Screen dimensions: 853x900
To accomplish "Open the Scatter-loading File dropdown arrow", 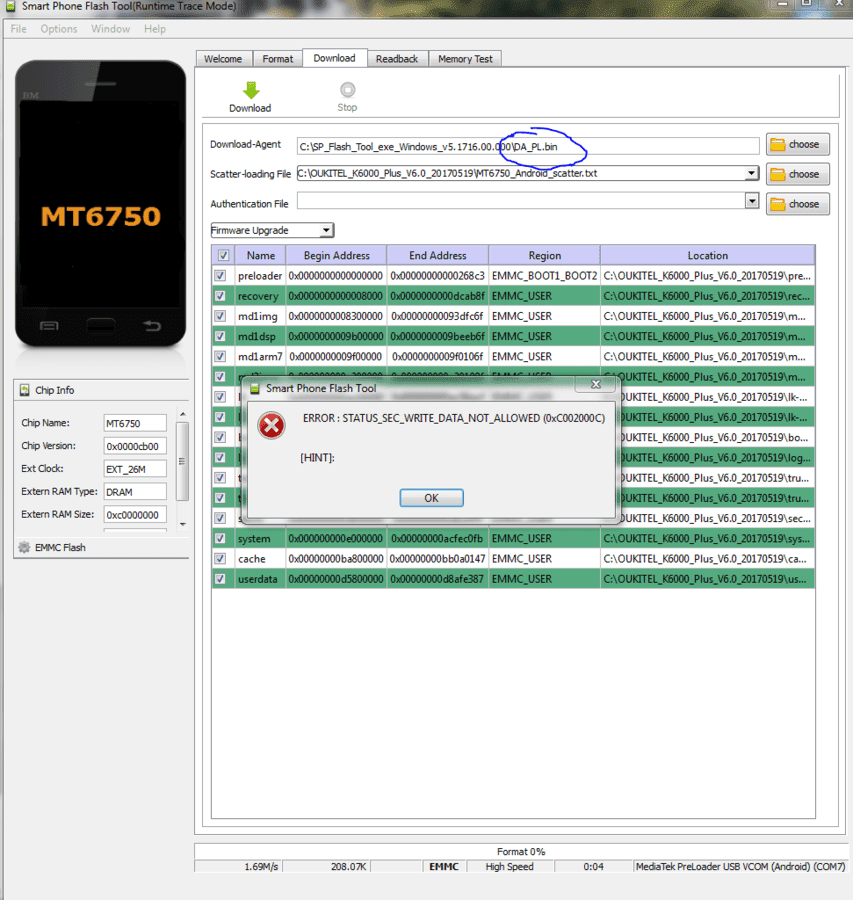I will (751, 173).
